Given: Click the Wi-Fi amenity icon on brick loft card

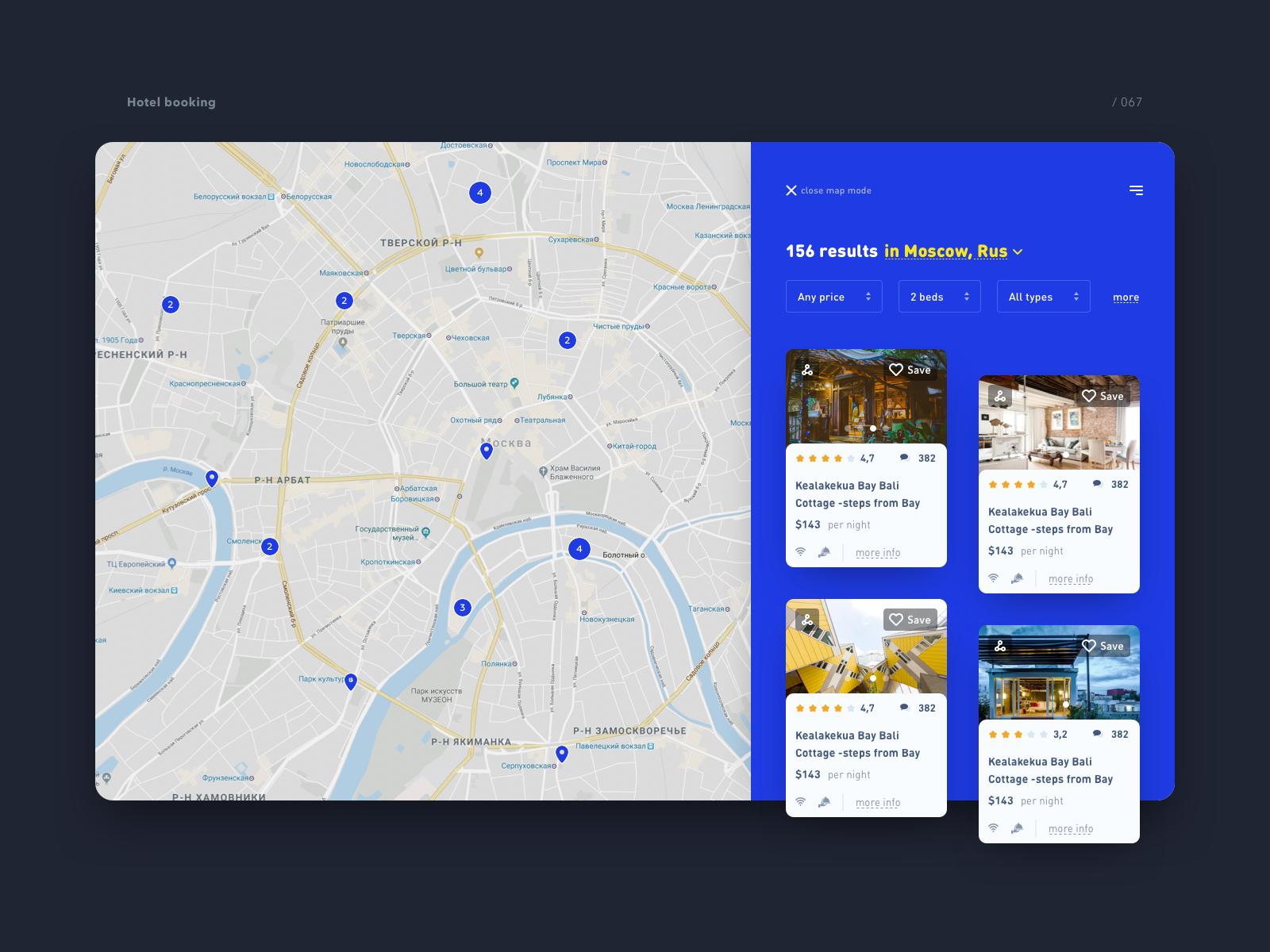Looking at the screenshot, I should pyautogui.click(x=993, y=578).
